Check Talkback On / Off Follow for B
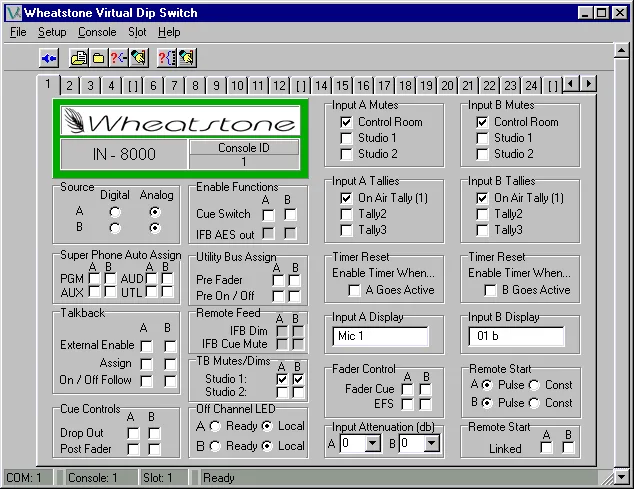634x489 pixels. pyautogui.click(x=170, y=381)
